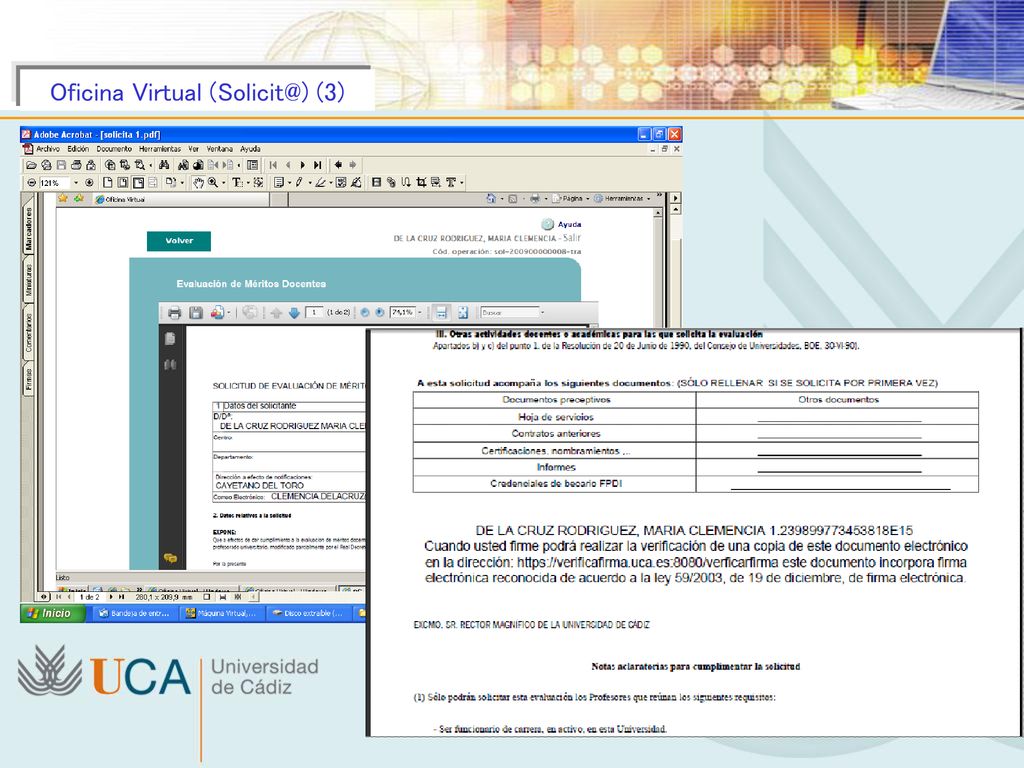Click the next page triangle in toolbar

(x=302, y=165)
